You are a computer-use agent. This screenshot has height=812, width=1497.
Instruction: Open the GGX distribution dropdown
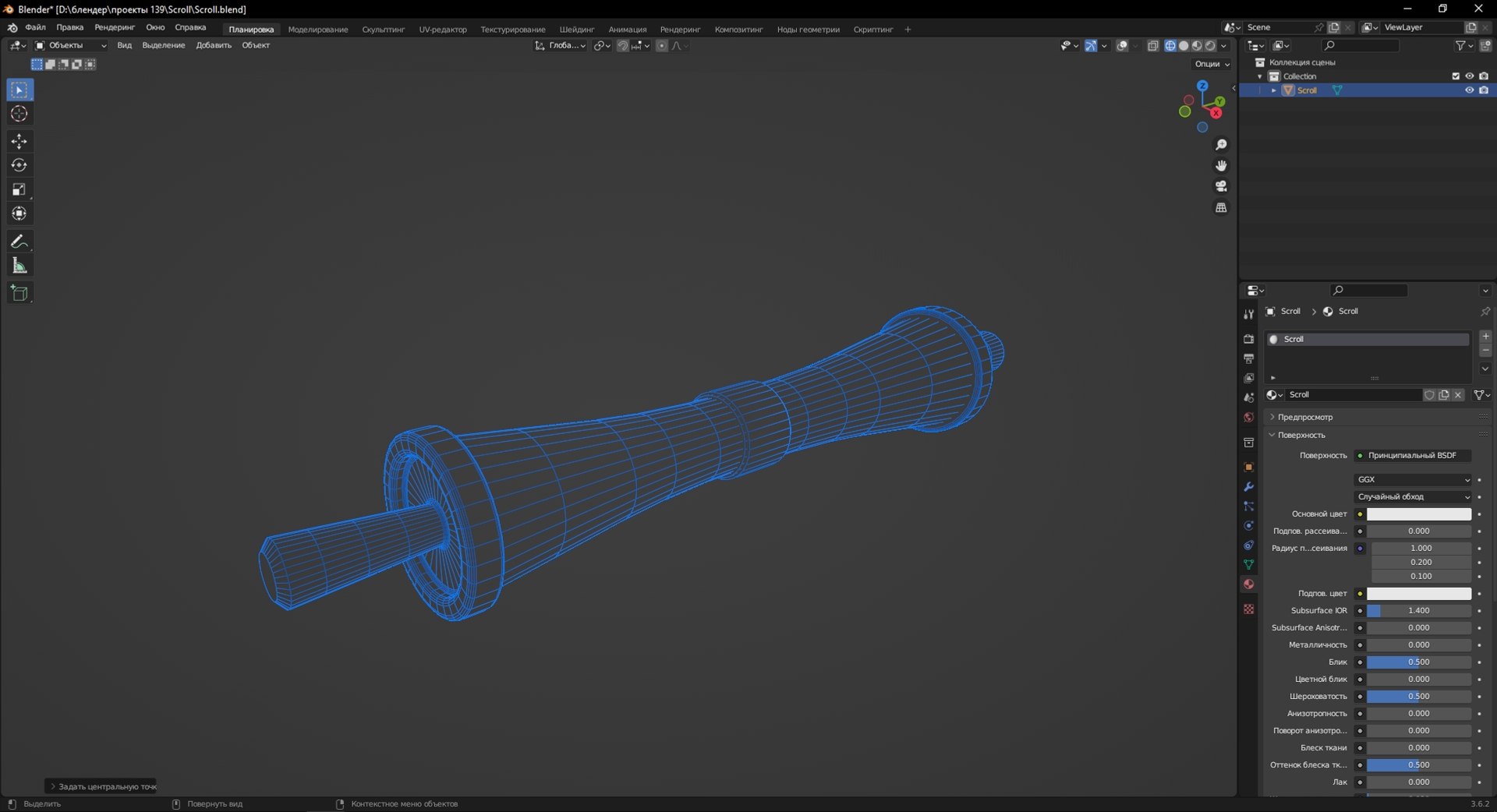(1413, 479)
